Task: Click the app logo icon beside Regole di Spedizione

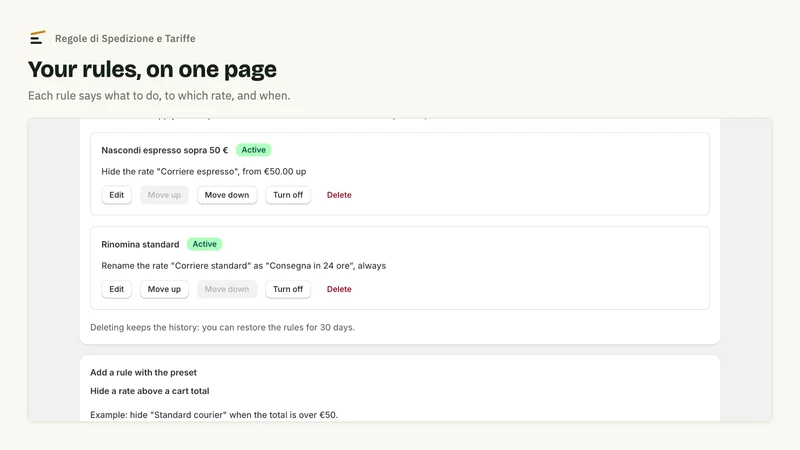Action: (x=37, y=38)
